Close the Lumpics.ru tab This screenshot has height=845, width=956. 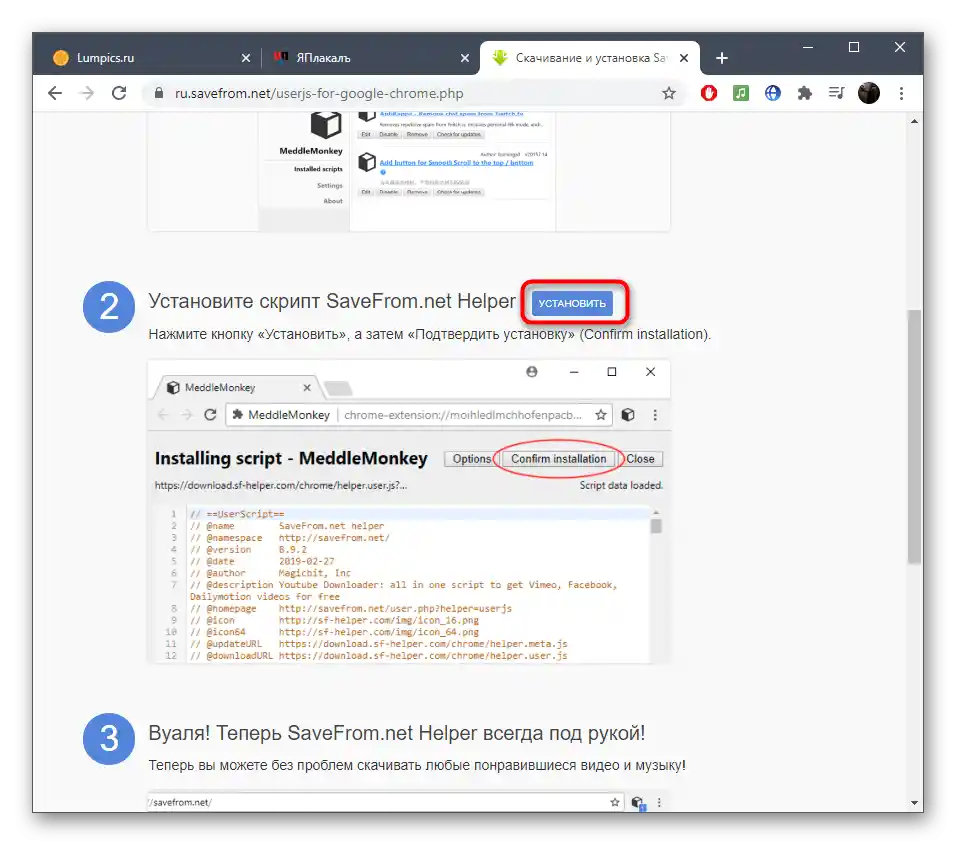[x=246, y=58]
